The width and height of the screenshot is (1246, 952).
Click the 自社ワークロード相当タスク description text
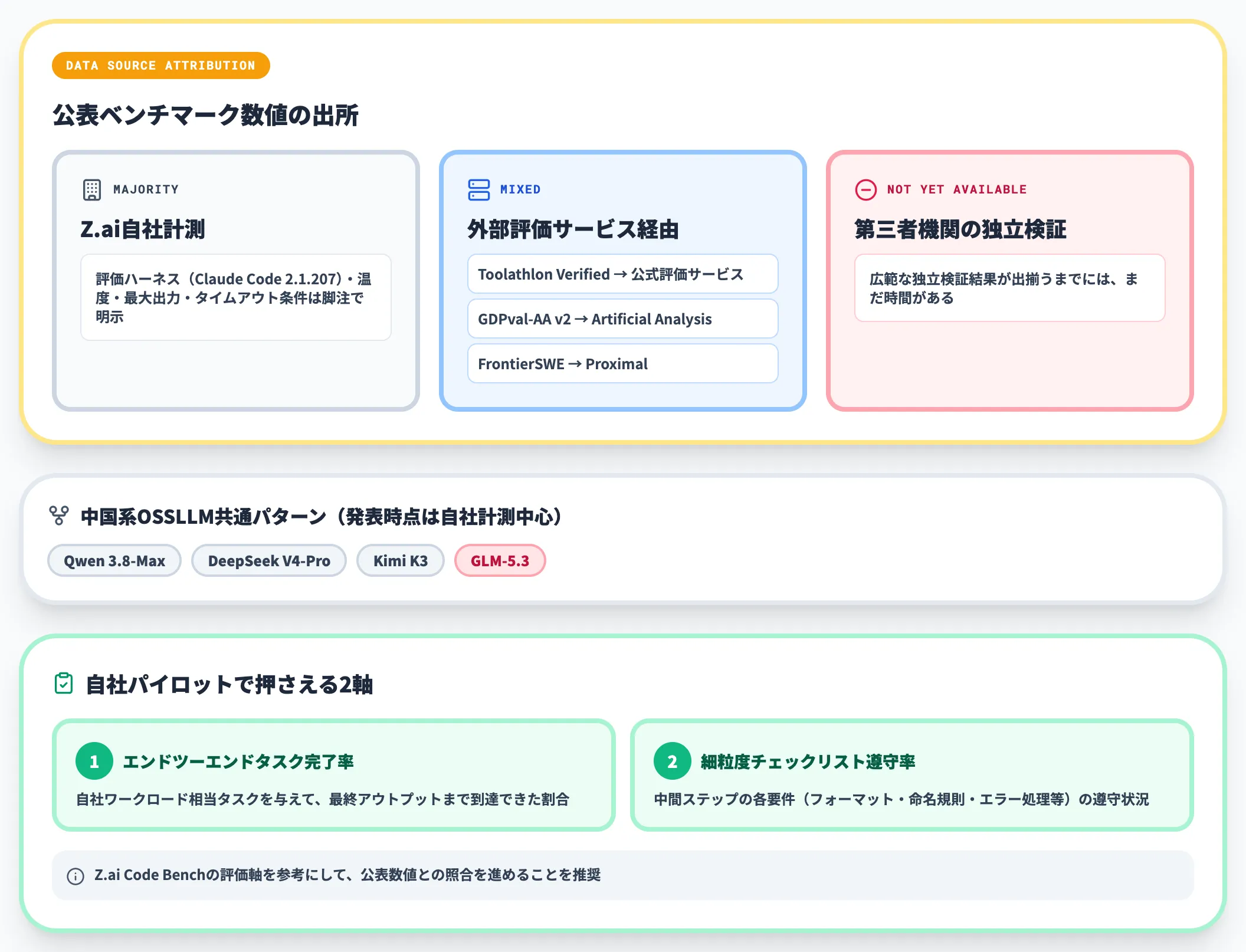(x=323, y=799)
